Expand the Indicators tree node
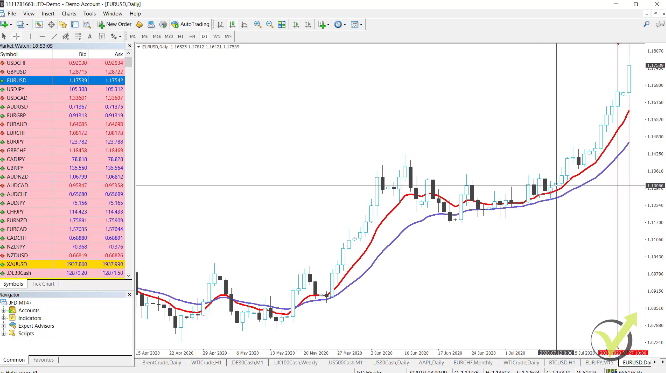 [x=4, y=318]
